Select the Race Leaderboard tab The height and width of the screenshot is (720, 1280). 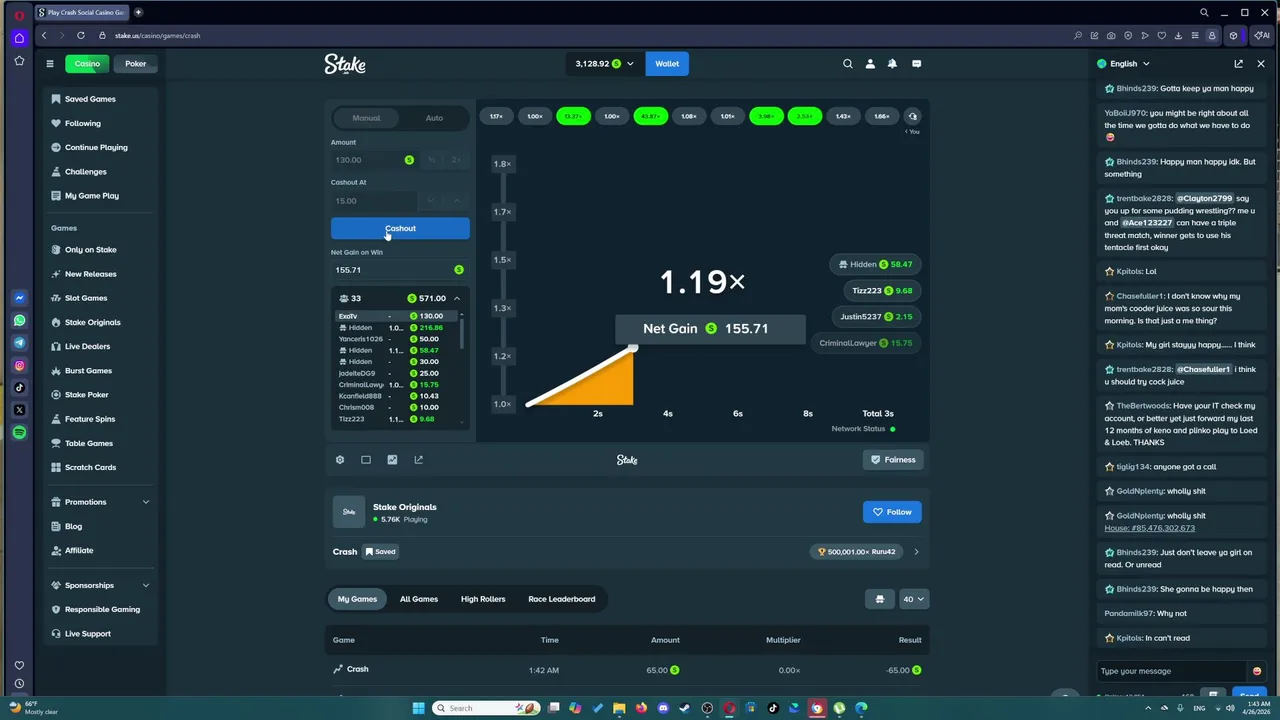[562, 599]
